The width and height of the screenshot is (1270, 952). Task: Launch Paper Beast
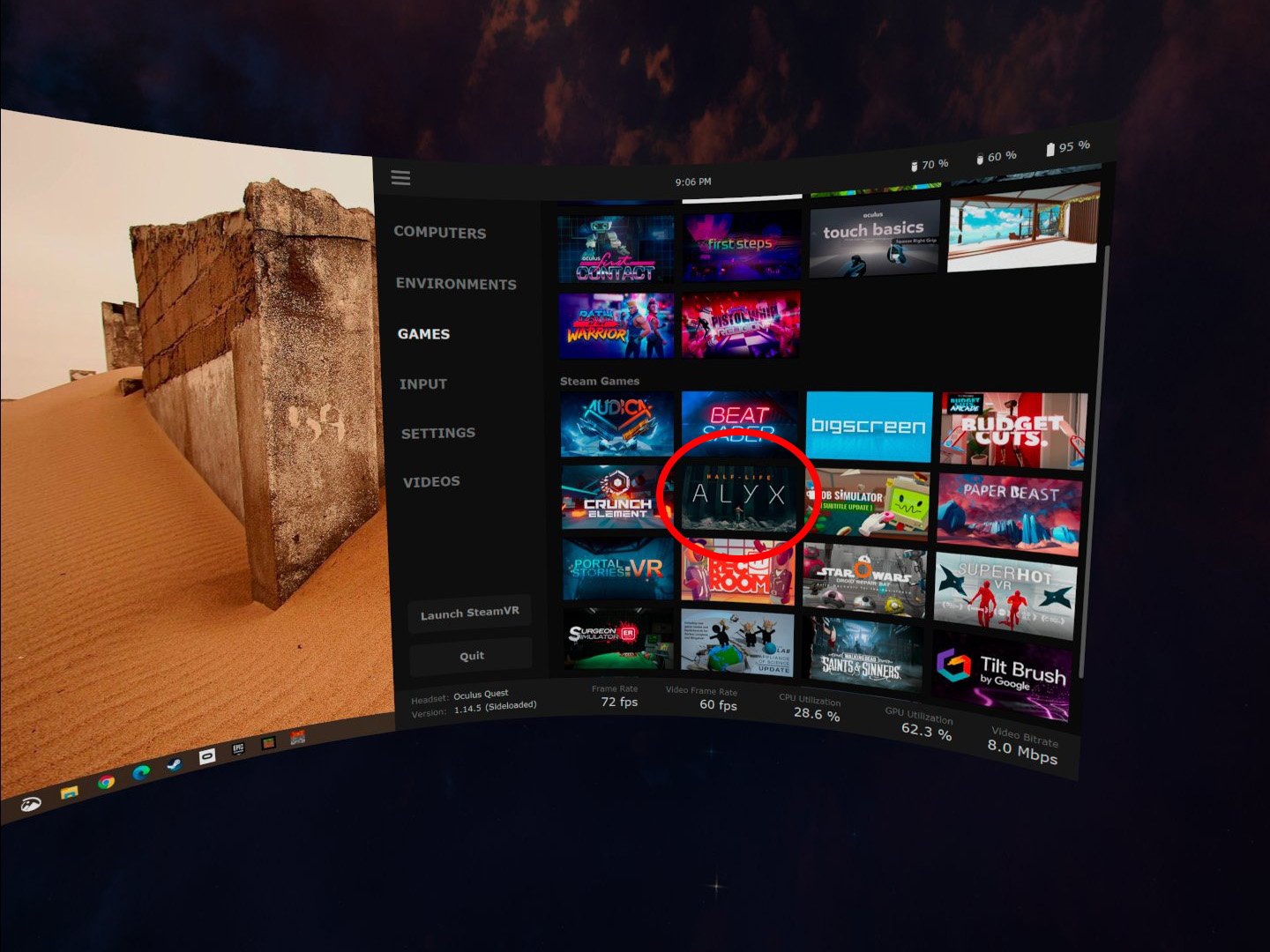pos(1009,515)
